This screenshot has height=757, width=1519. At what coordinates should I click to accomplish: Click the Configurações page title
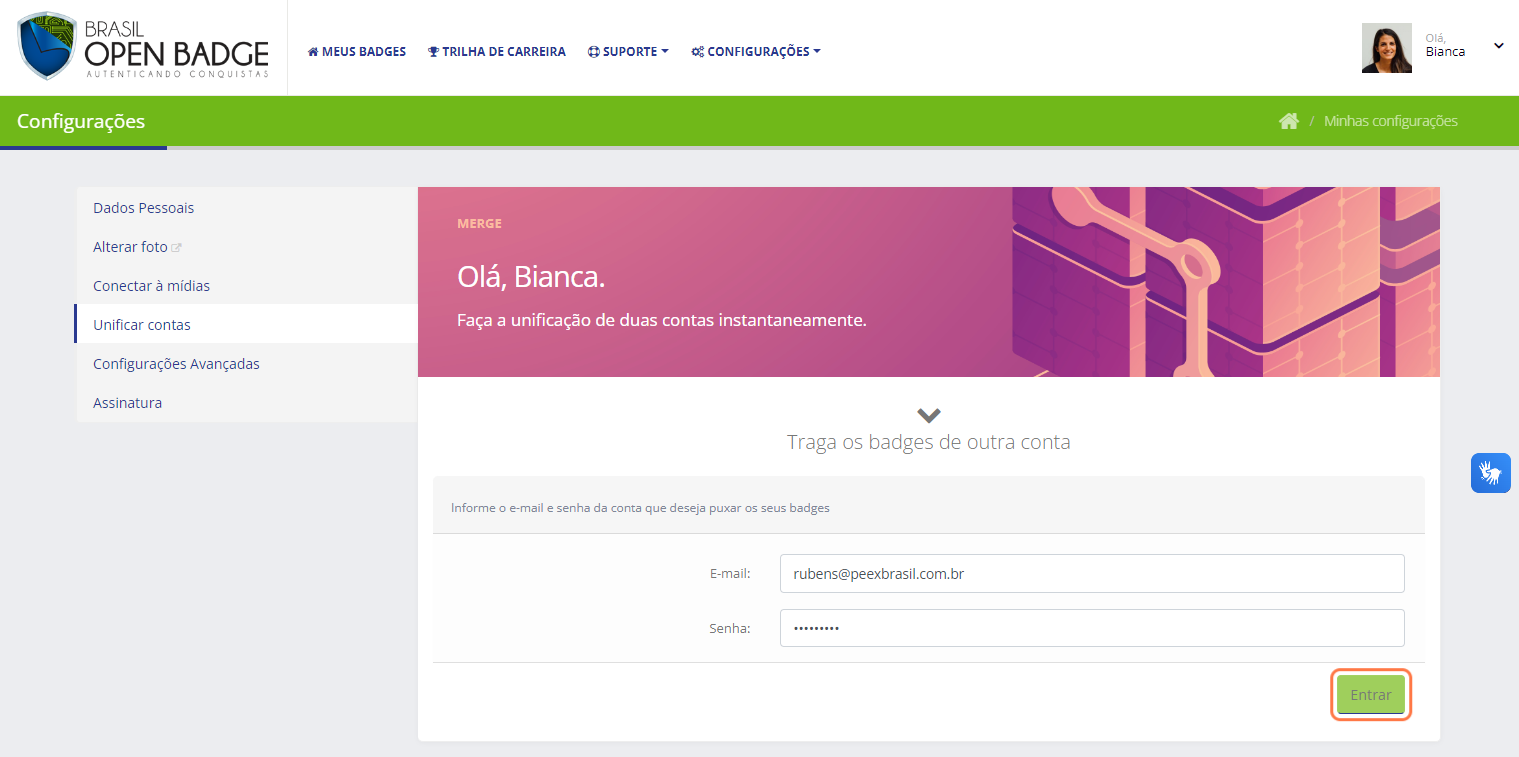81,121
